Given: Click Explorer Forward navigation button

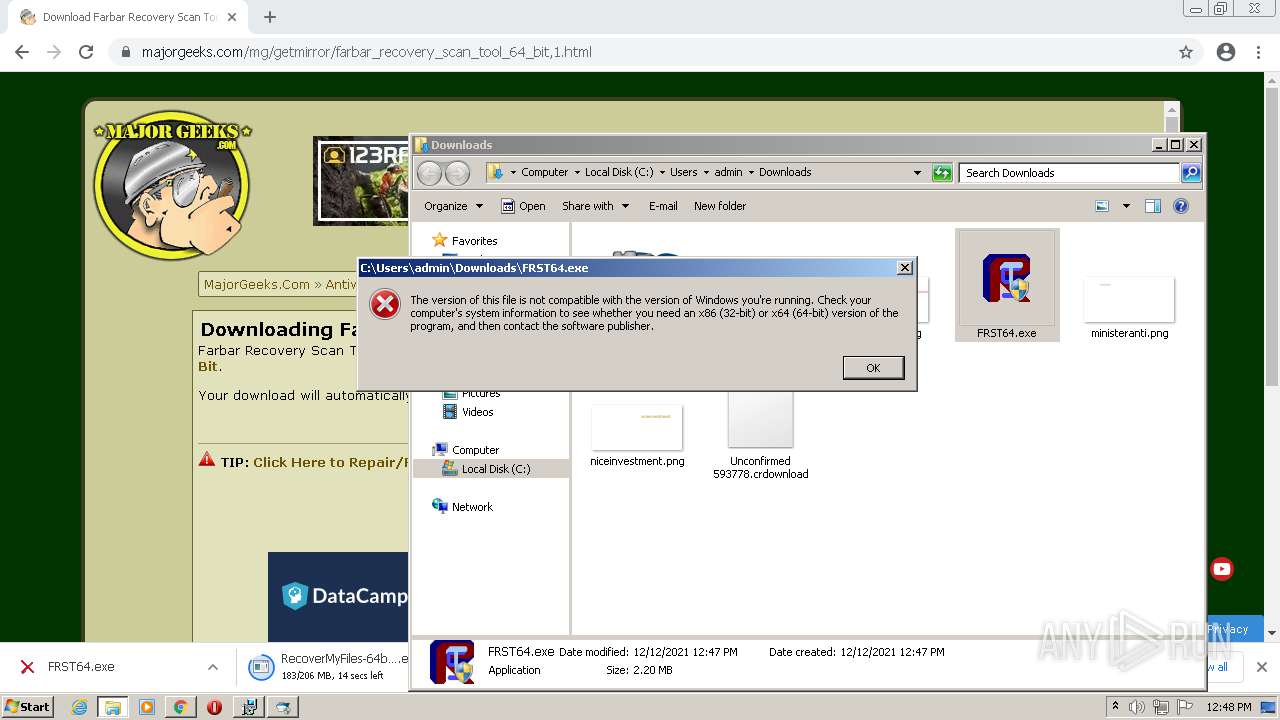Looking at the screenshot, I should coord(457,173).
